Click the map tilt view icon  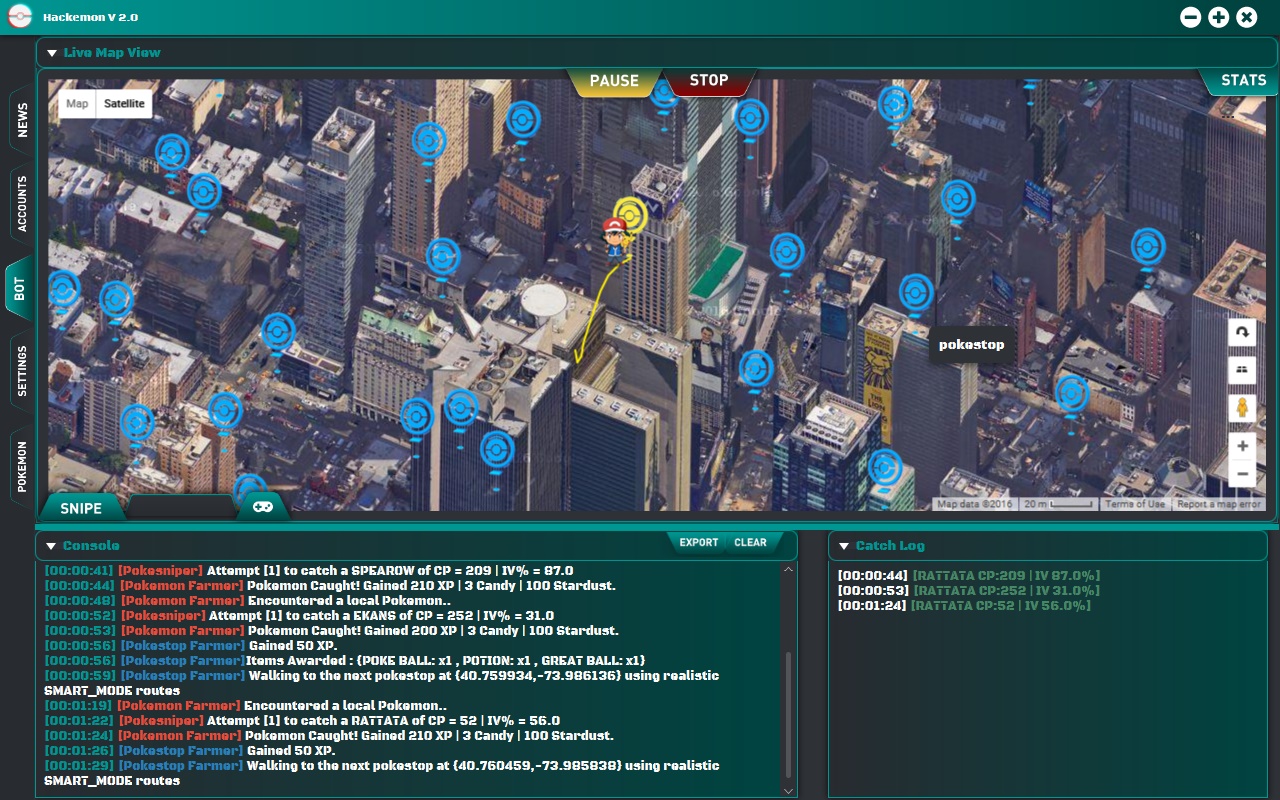[x=1242, y=370]
